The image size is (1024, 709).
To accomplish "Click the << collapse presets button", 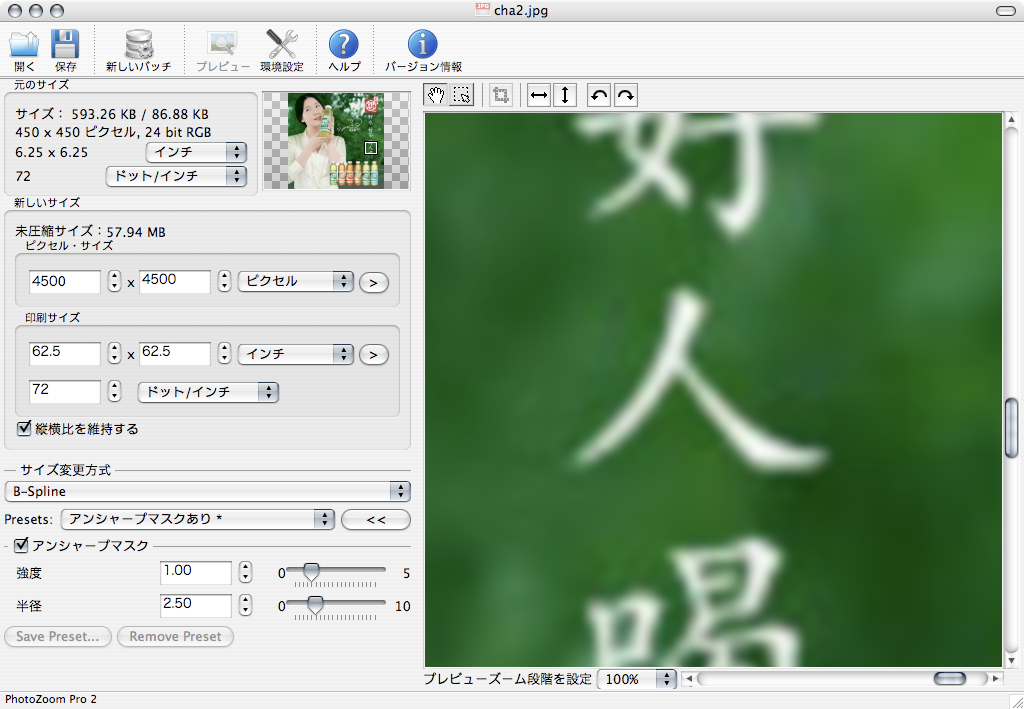I will 376,520.
